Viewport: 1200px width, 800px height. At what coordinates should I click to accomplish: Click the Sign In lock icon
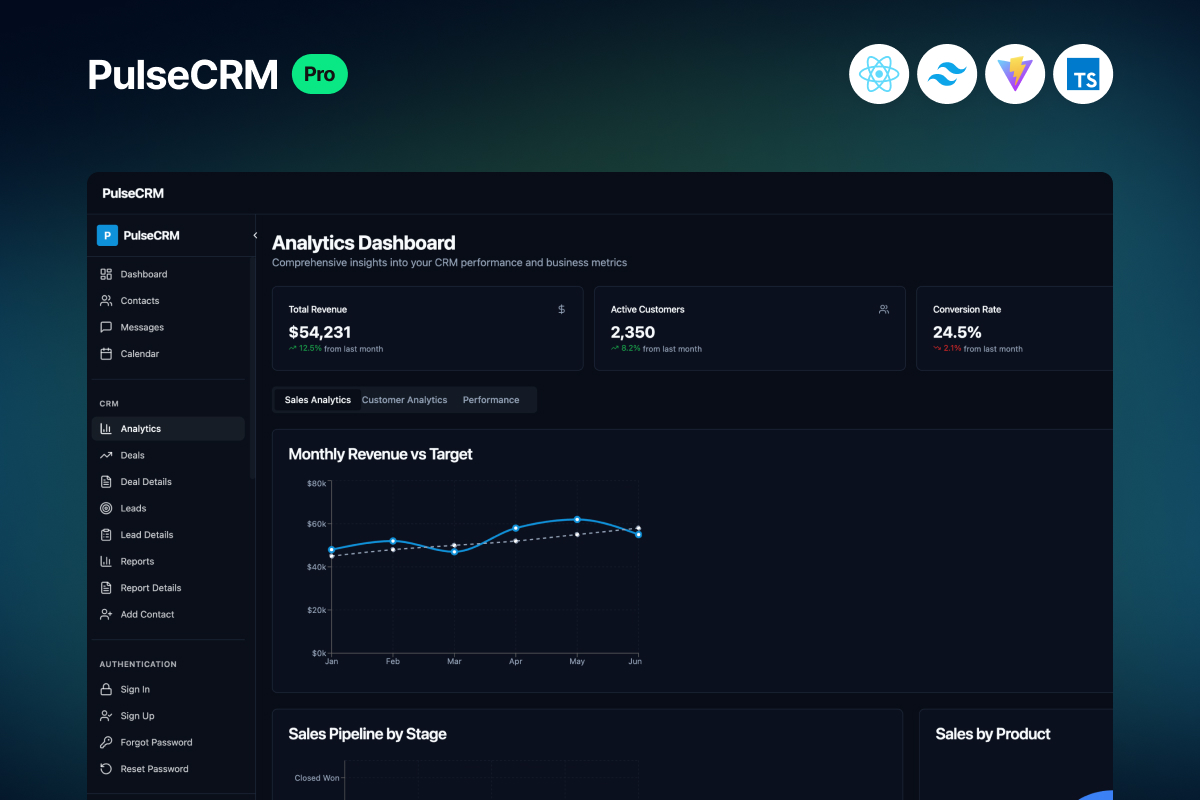pos(106,690)
